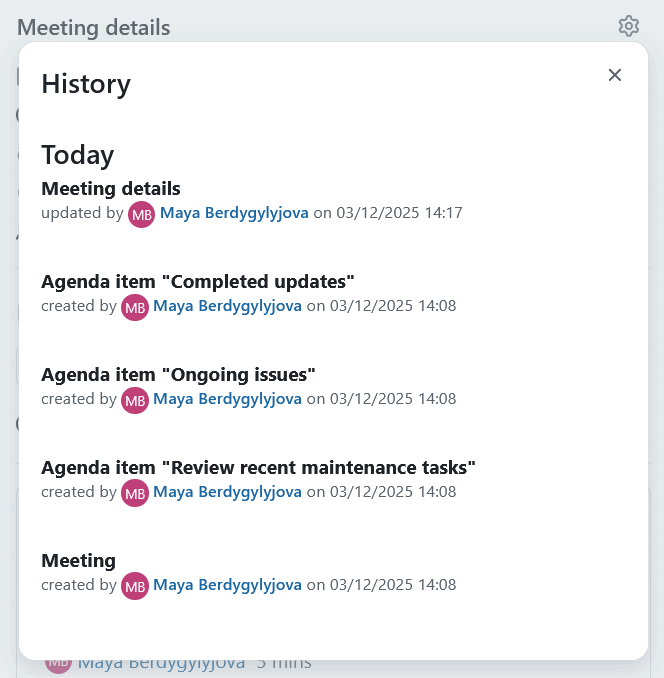Click MB avatar beside Ongoing issues entry

click(x=135, y=400)
